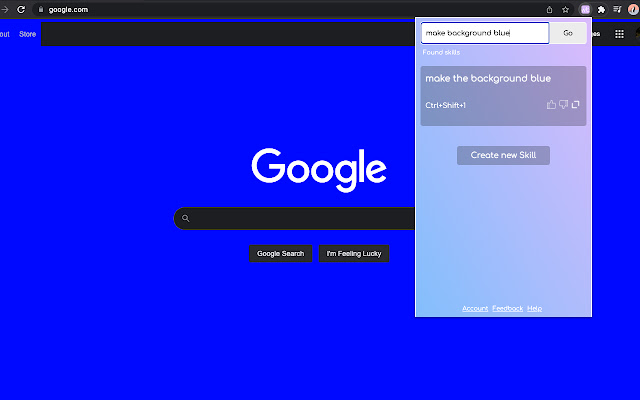
Task: Click the browser reload icon
Action: coord(21,9)
